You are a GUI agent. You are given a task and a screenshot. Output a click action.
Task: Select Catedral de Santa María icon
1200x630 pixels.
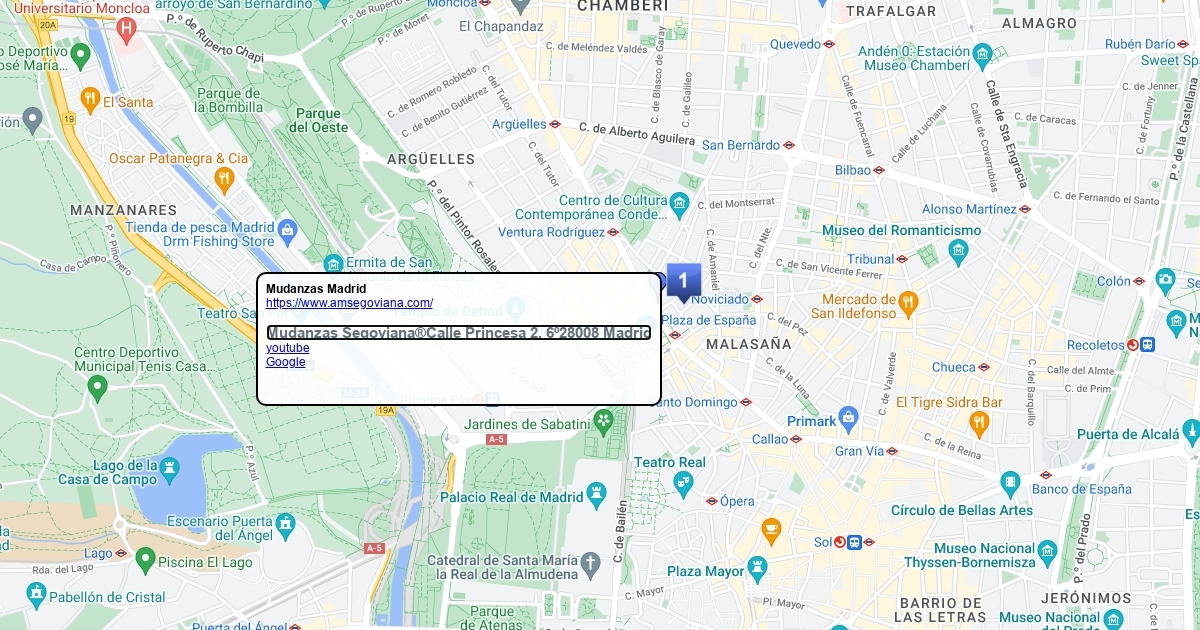pos(592,563)
